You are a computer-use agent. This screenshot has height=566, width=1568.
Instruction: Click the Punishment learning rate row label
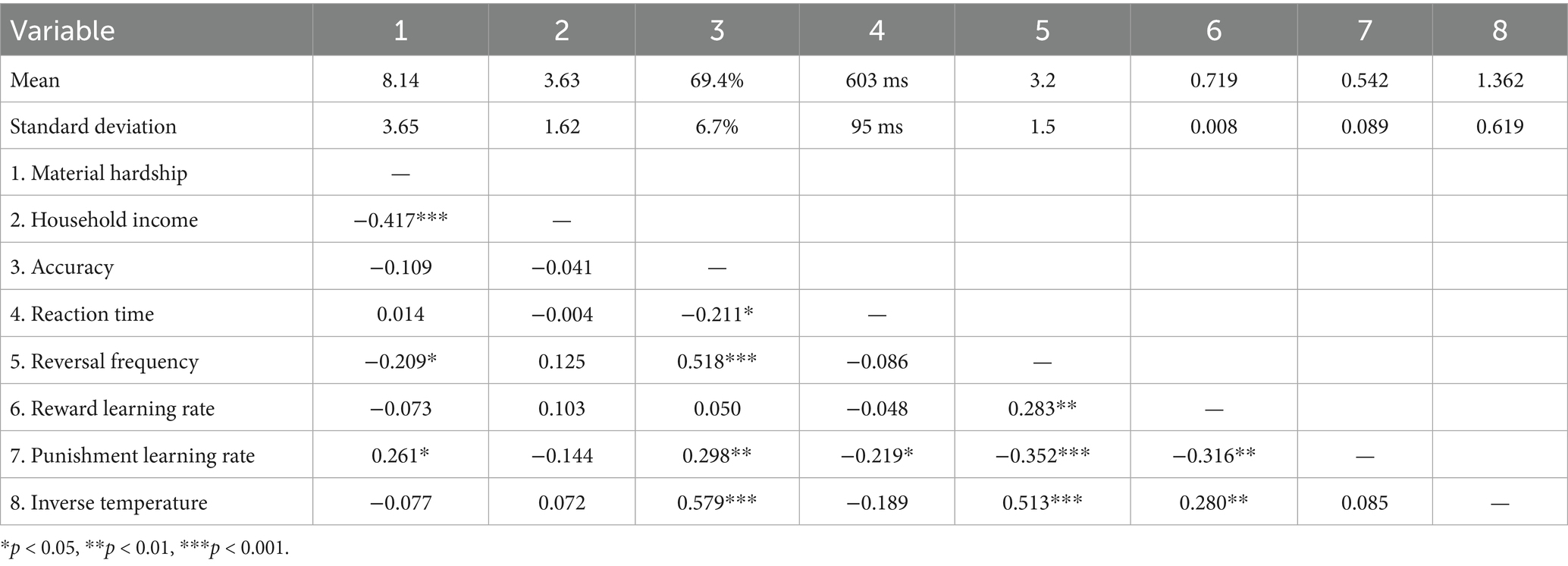(x=132, y=455)
